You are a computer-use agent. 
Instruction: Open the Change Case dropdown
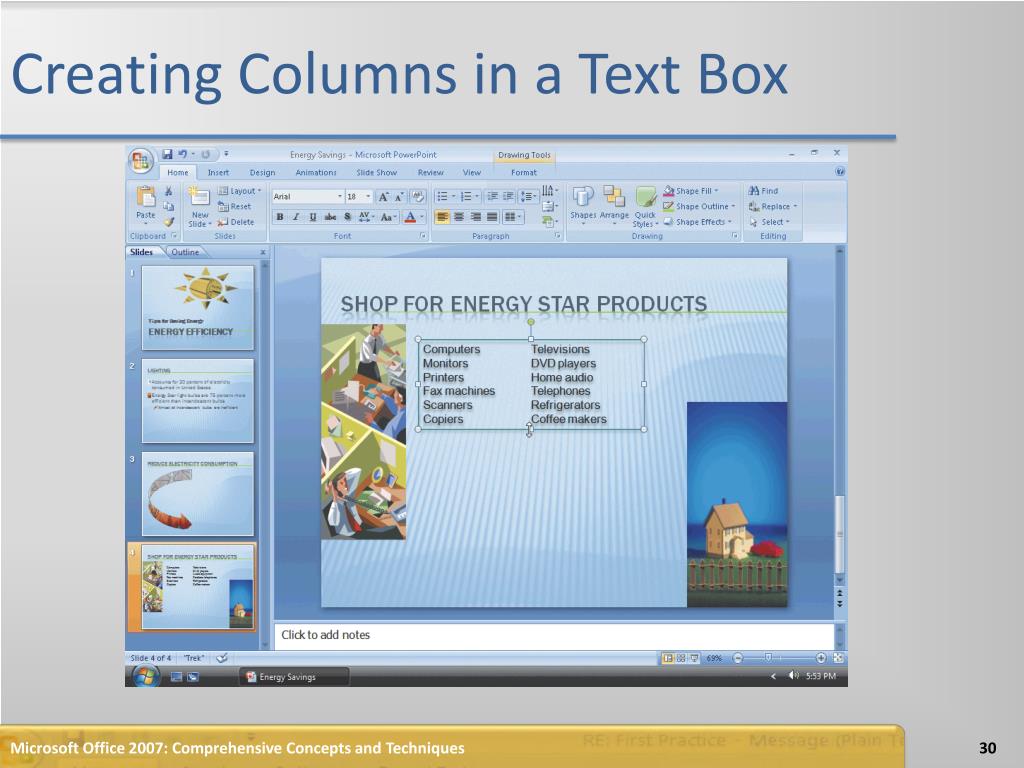pos(388,217)
